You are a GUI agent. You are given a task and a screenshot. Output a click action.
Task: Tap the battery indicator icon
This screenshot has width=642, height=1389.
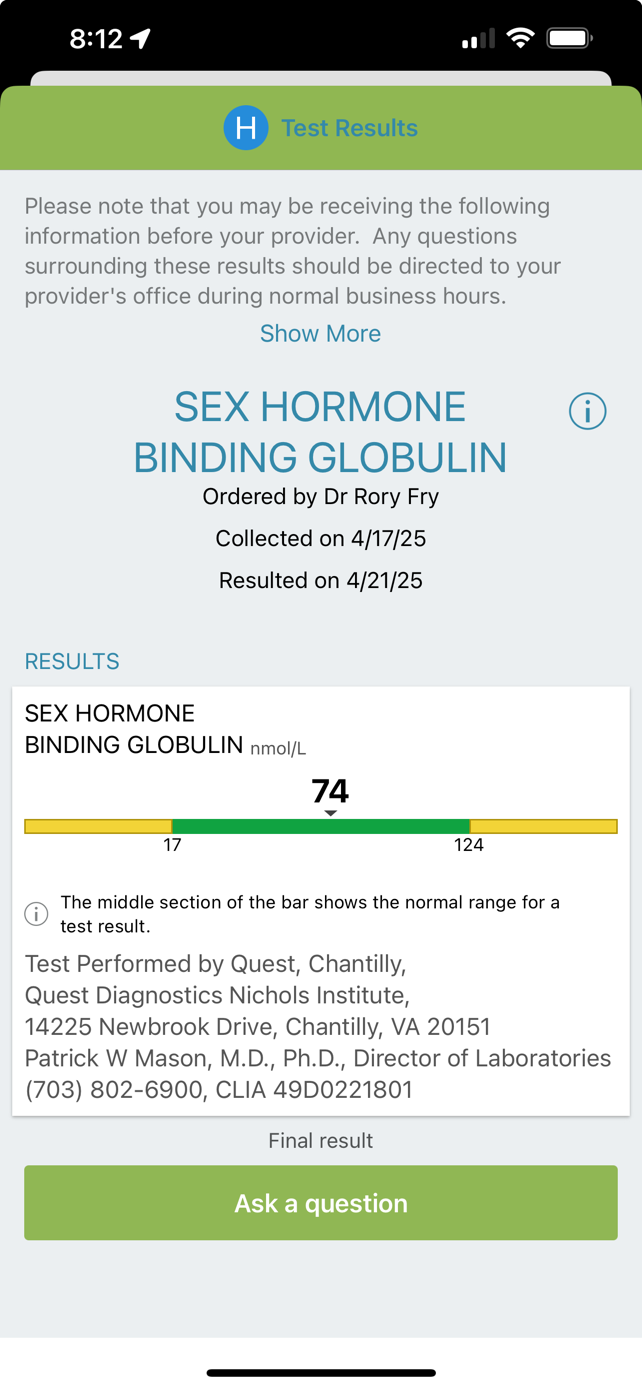(x=569, y=39)
